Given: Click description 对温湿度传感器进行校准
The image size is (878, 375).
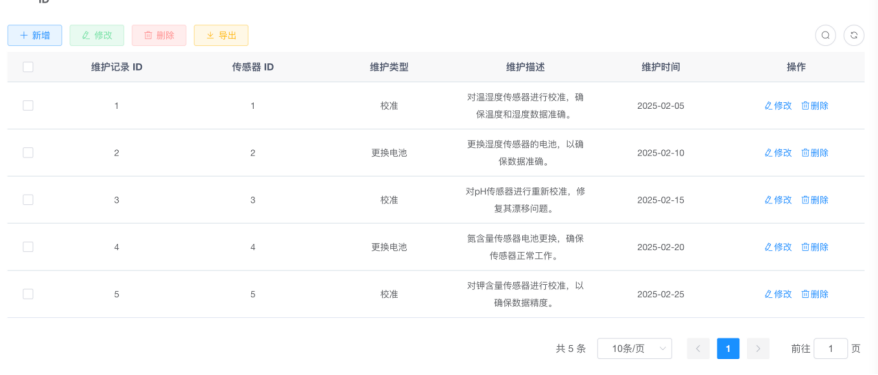Looking at the screenshot, I should tap(526, 106).
